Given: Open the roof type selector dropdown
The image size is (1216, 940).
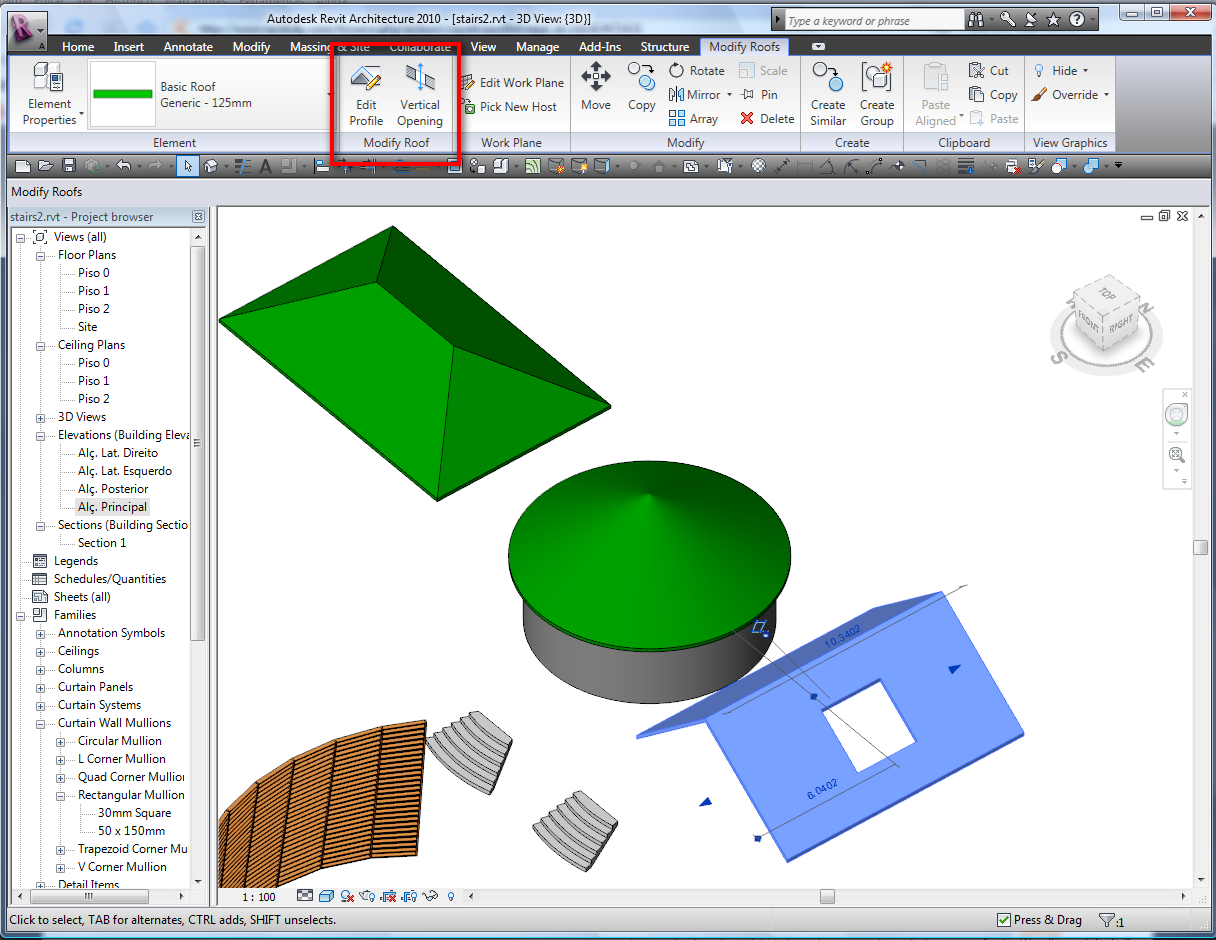Looking at the screenshot, I should pos(329,95).
